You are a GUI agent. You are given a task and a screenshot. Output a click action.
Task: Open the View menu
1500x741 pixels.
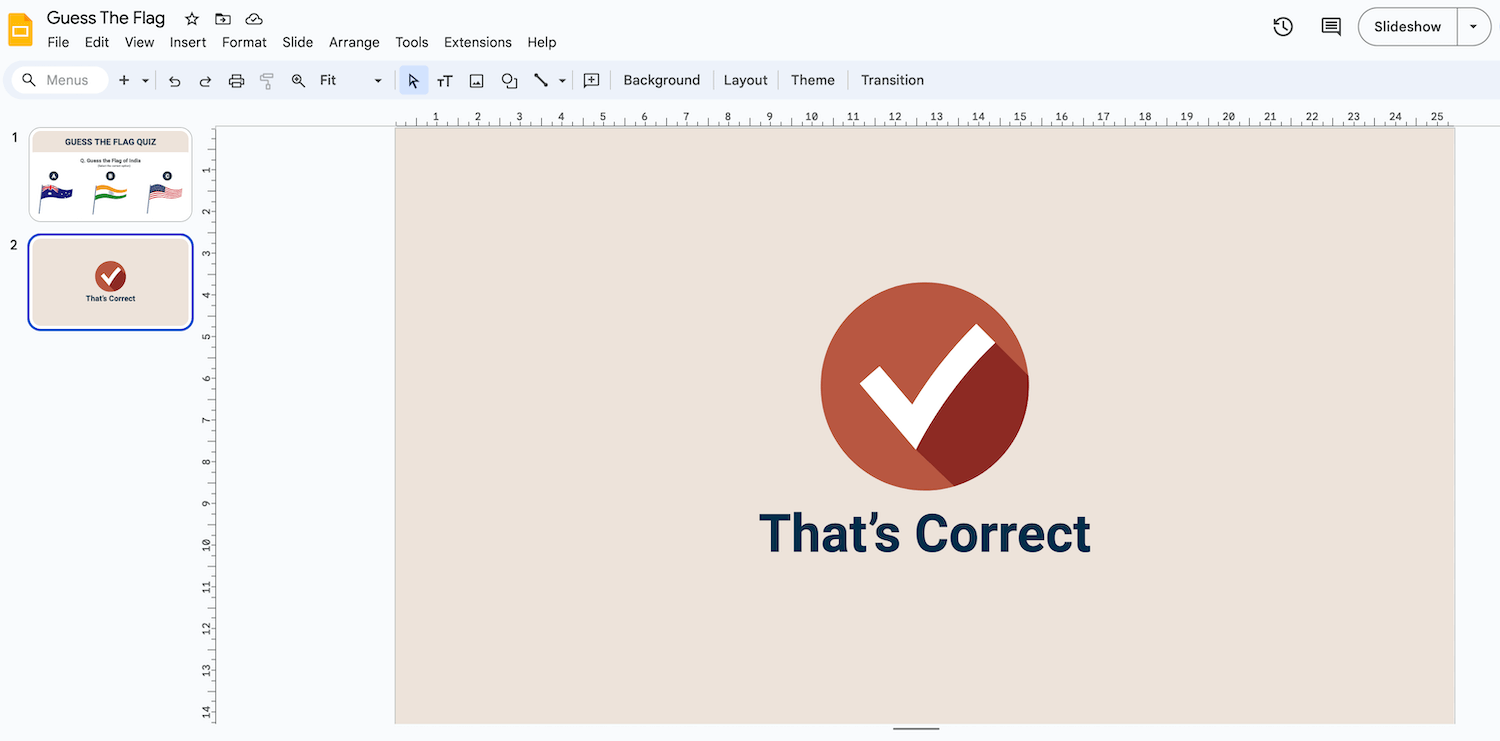pos(140,42)
